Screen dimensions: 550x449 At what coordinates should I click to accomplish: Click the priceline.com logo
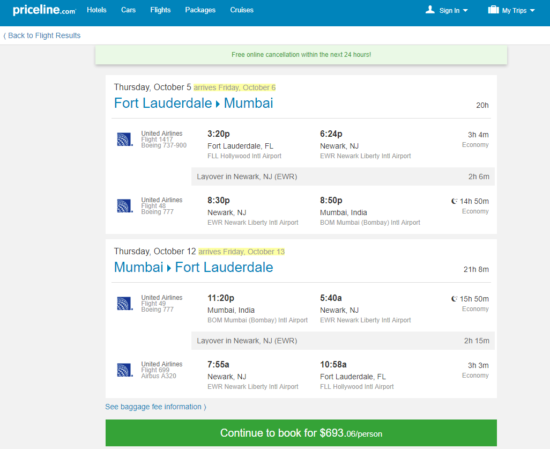coord(44,10)
